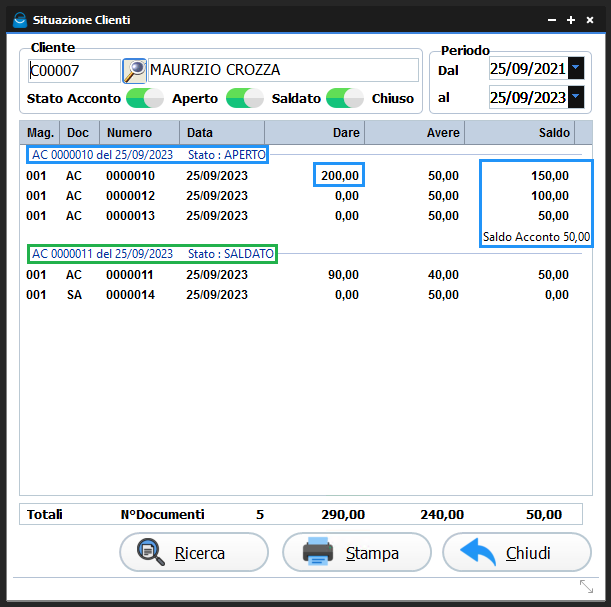Click the al date field 25/09/2023

528,97
